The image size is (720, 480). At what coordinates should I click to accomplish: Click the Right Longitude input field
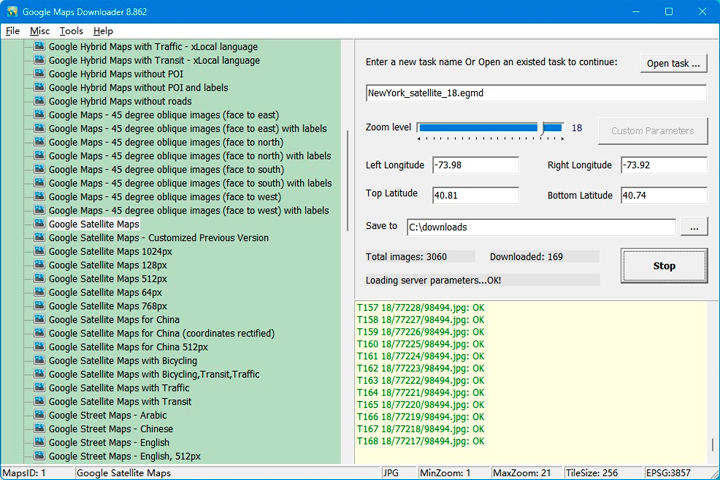pos(664,165)
